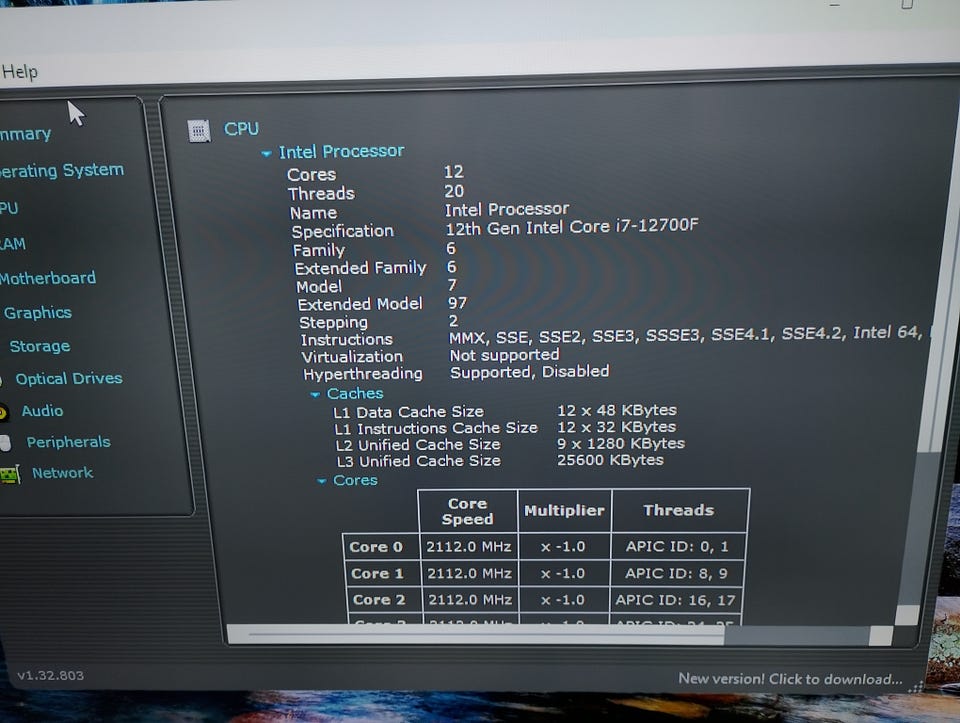This screenshot has height=723, width=960.
Task: Click L2 Unified Cache Size row
Action: pos(510,444)
